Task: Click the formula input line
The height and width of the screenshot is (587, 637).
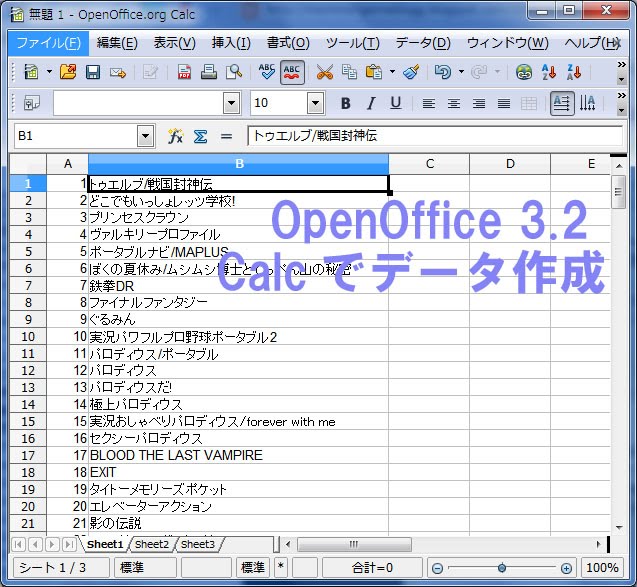Action: (435, 136)
